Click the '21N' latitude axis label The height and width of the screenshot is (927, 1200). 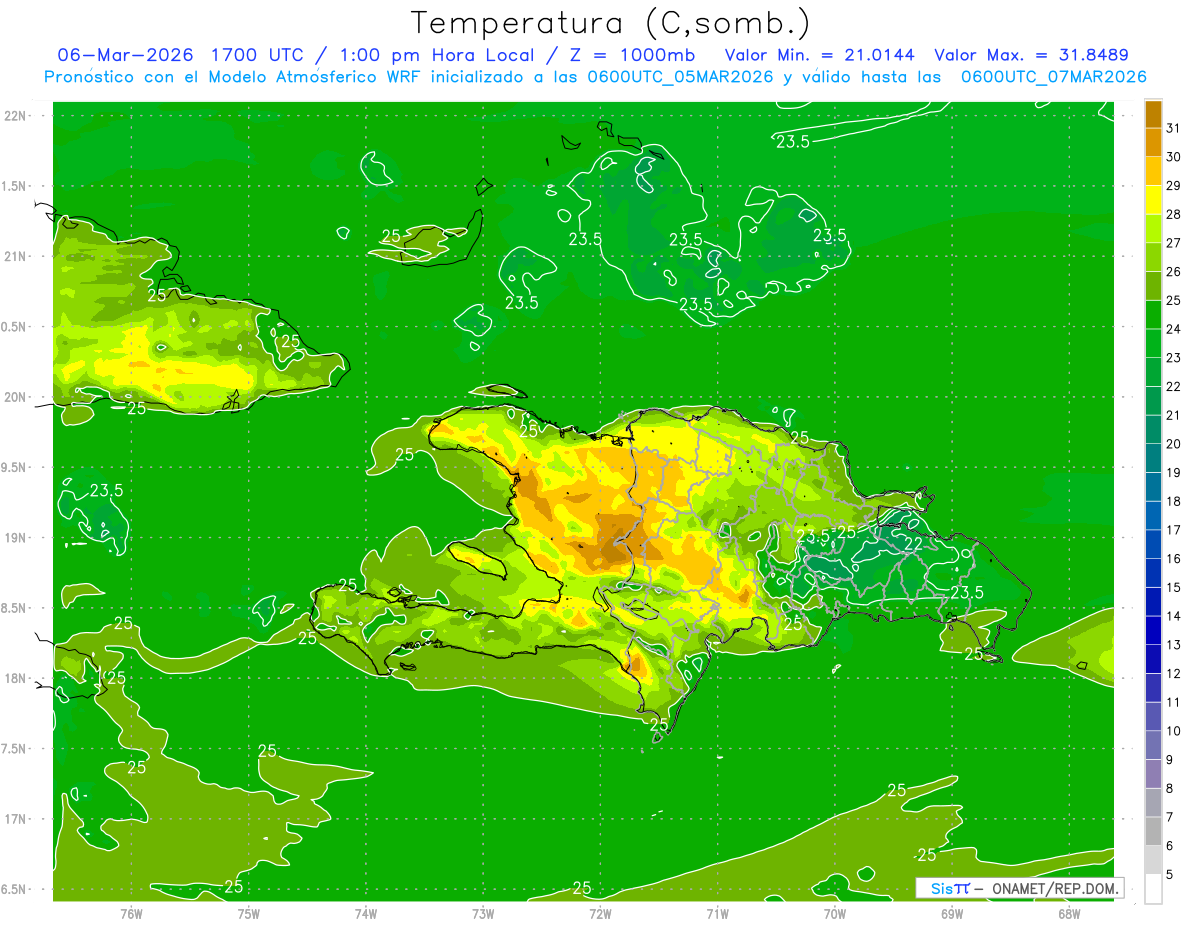15,256
